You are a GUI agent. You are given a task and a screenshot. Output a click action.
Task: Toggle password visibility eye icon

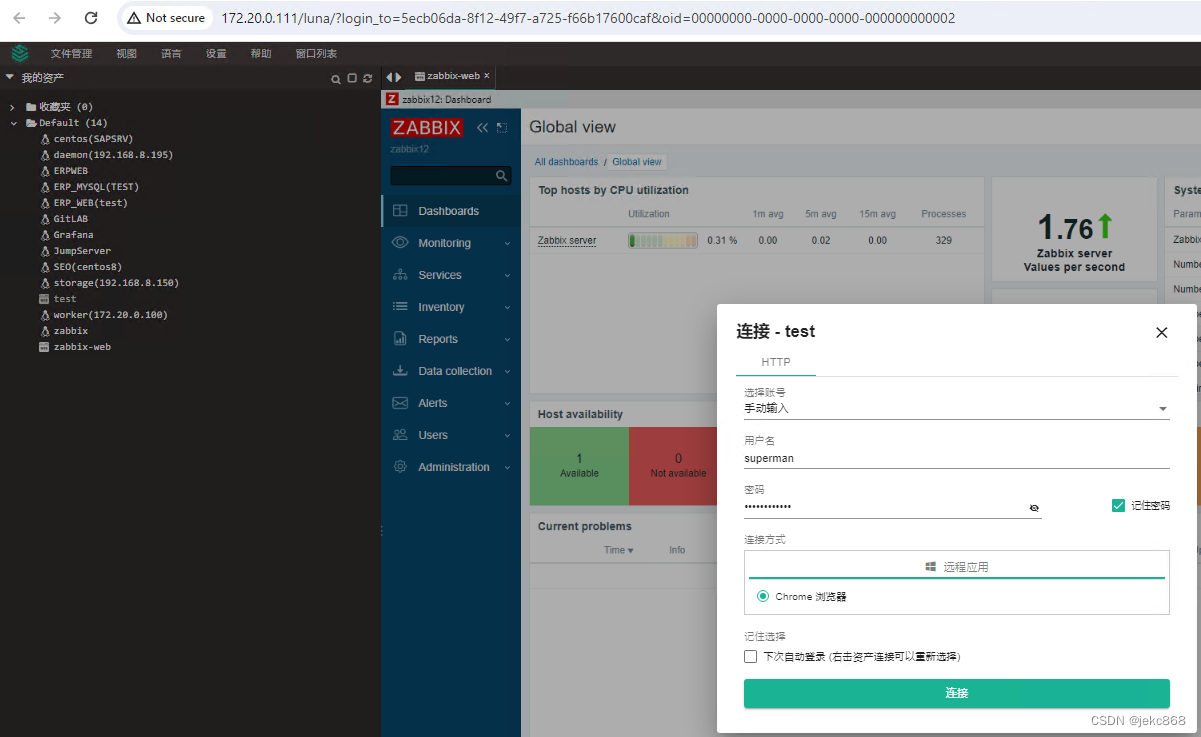1034,508
